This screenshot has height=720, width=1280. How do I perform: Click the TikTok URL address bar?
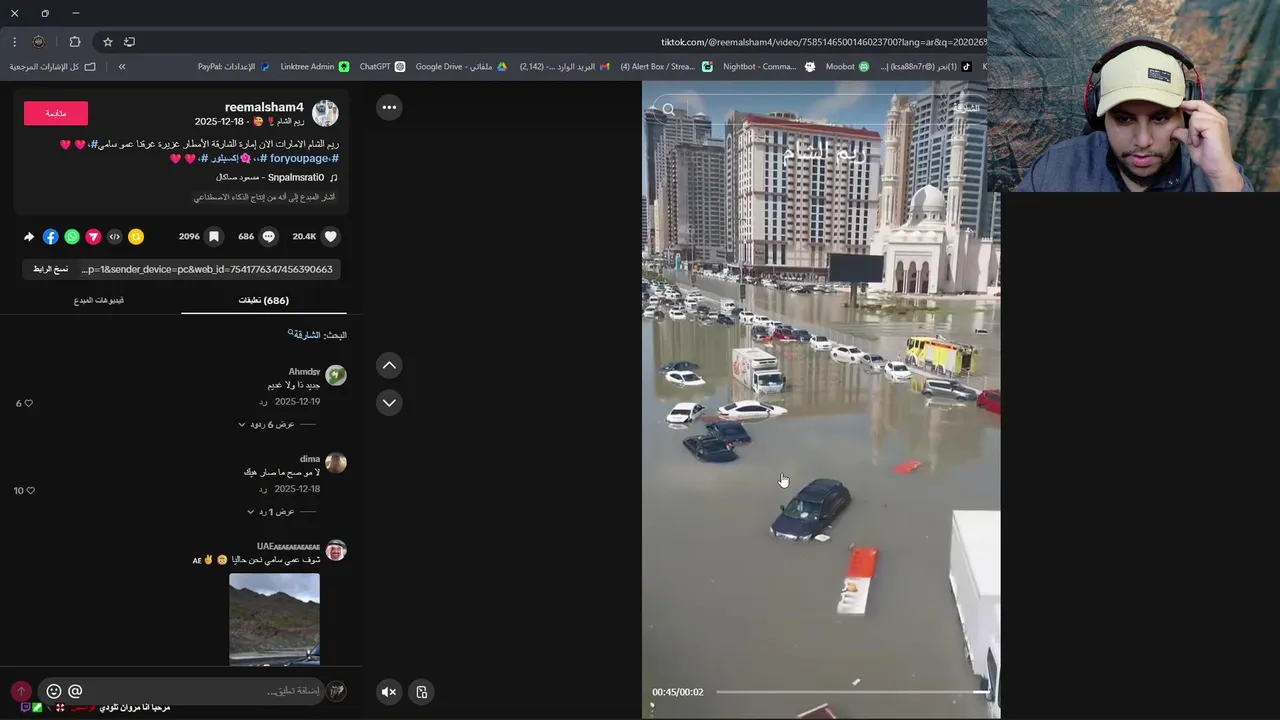point(822,42)
